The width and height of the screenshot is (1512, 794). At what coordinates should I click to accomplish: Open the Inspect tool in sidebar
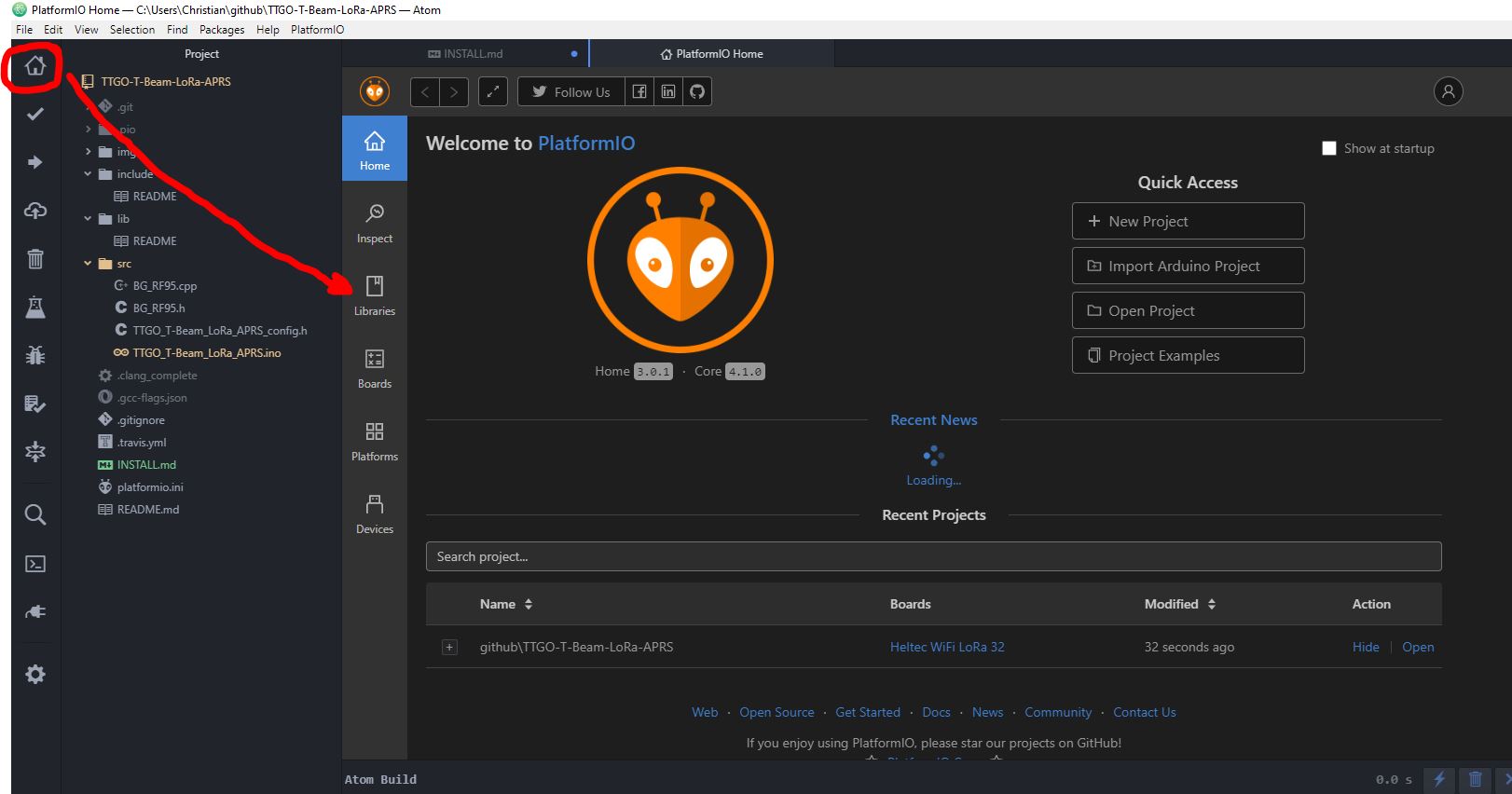(375, 223)
